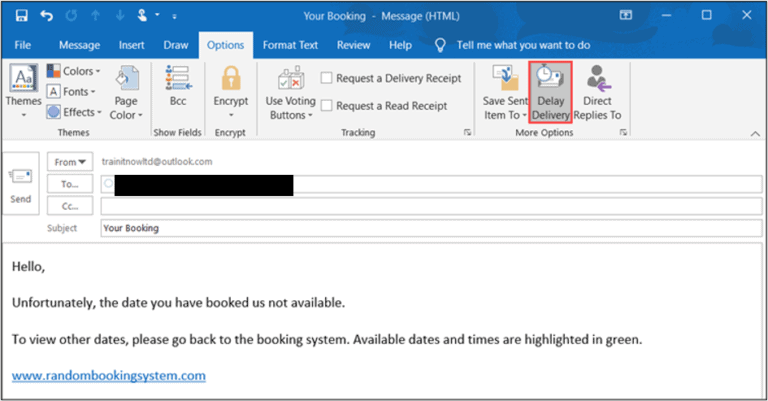The height and width of the screenshot is (401, 768).
Task: Open the Themes gallery
Action: click(x=23, y=92)
